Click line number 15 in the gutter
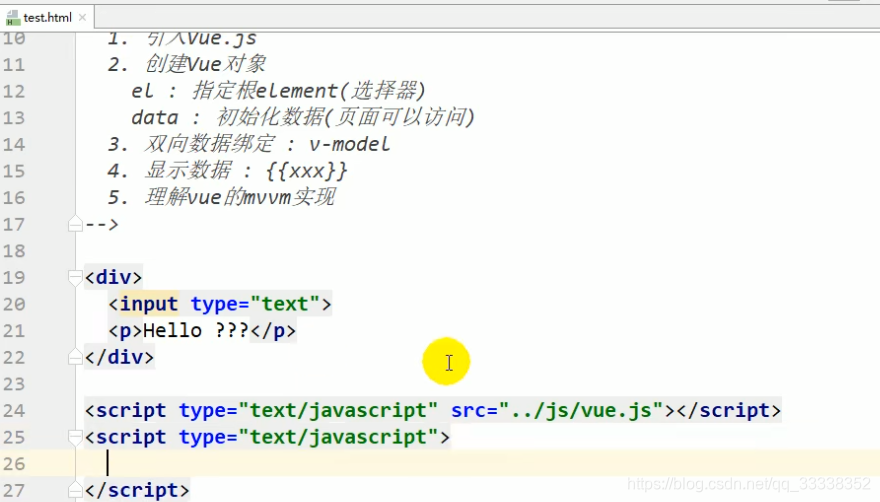This screenshot has width=880, height=502. (14, 171)
